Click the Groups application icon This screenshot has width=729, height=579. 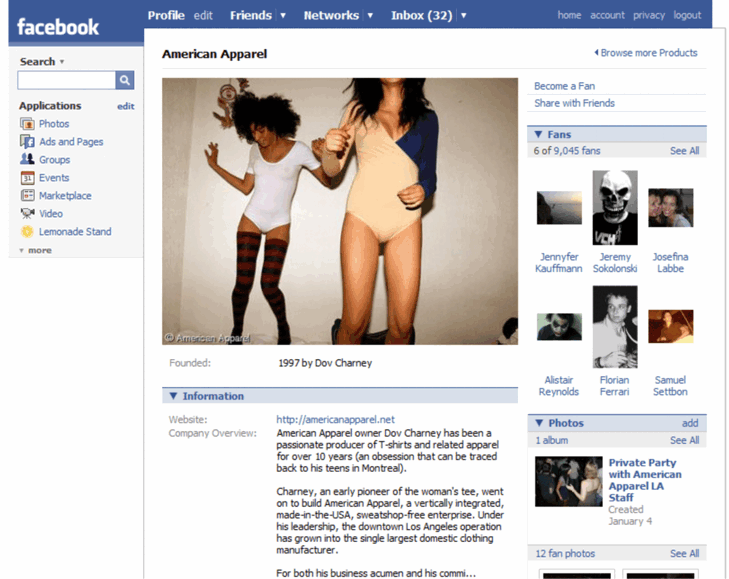pyautogui.click(x=27, y=159)
